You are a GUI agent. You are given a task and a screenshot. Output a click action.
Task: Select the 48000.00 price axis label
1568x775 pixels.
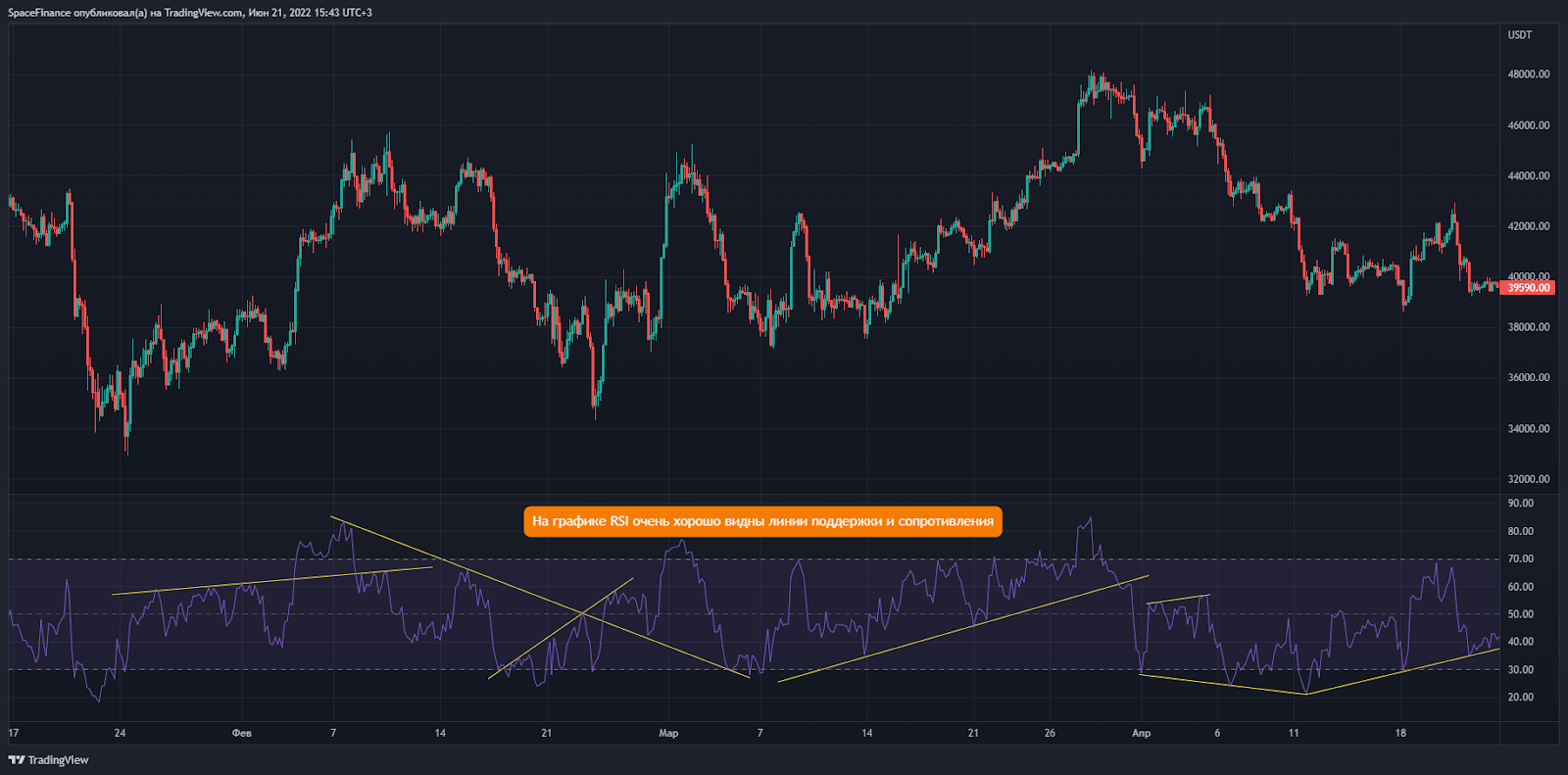tap(1528, 74)
